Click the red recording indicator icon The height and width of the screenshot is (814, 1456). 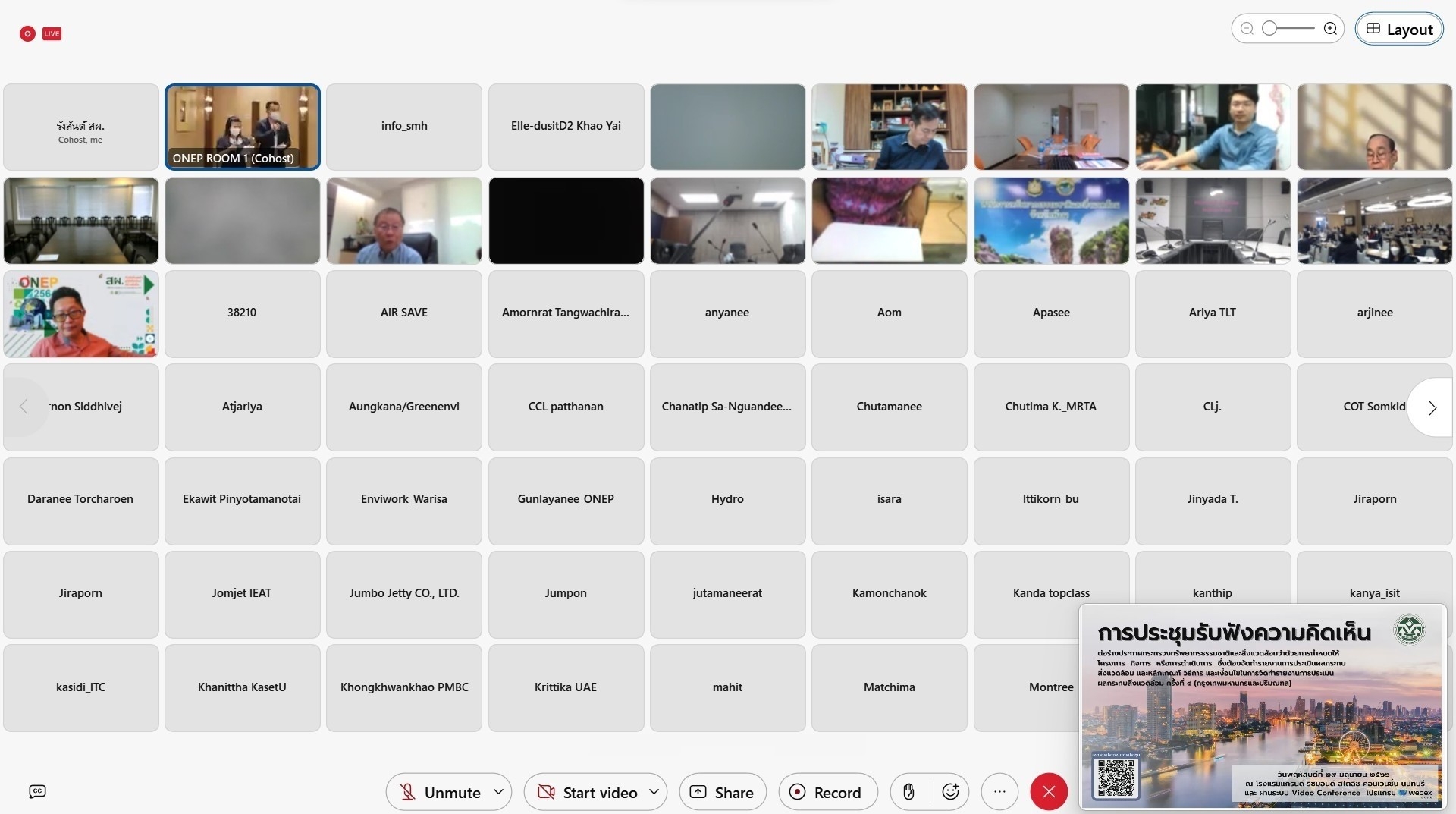pyautogui.click(x=27, y=33)
